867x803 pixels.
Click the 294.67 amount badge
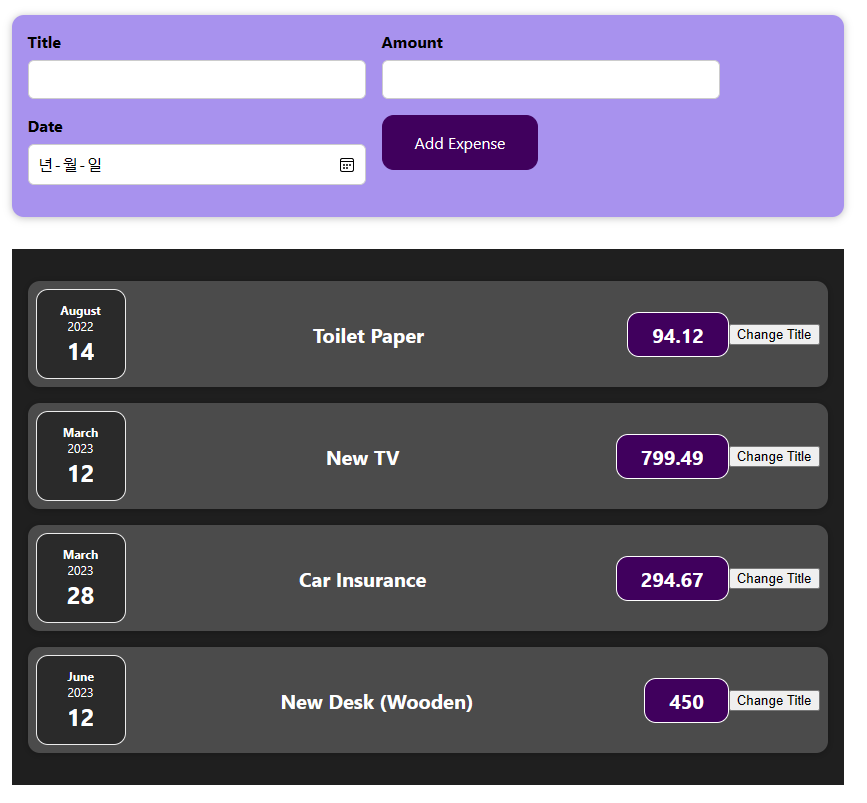(672, 578)
